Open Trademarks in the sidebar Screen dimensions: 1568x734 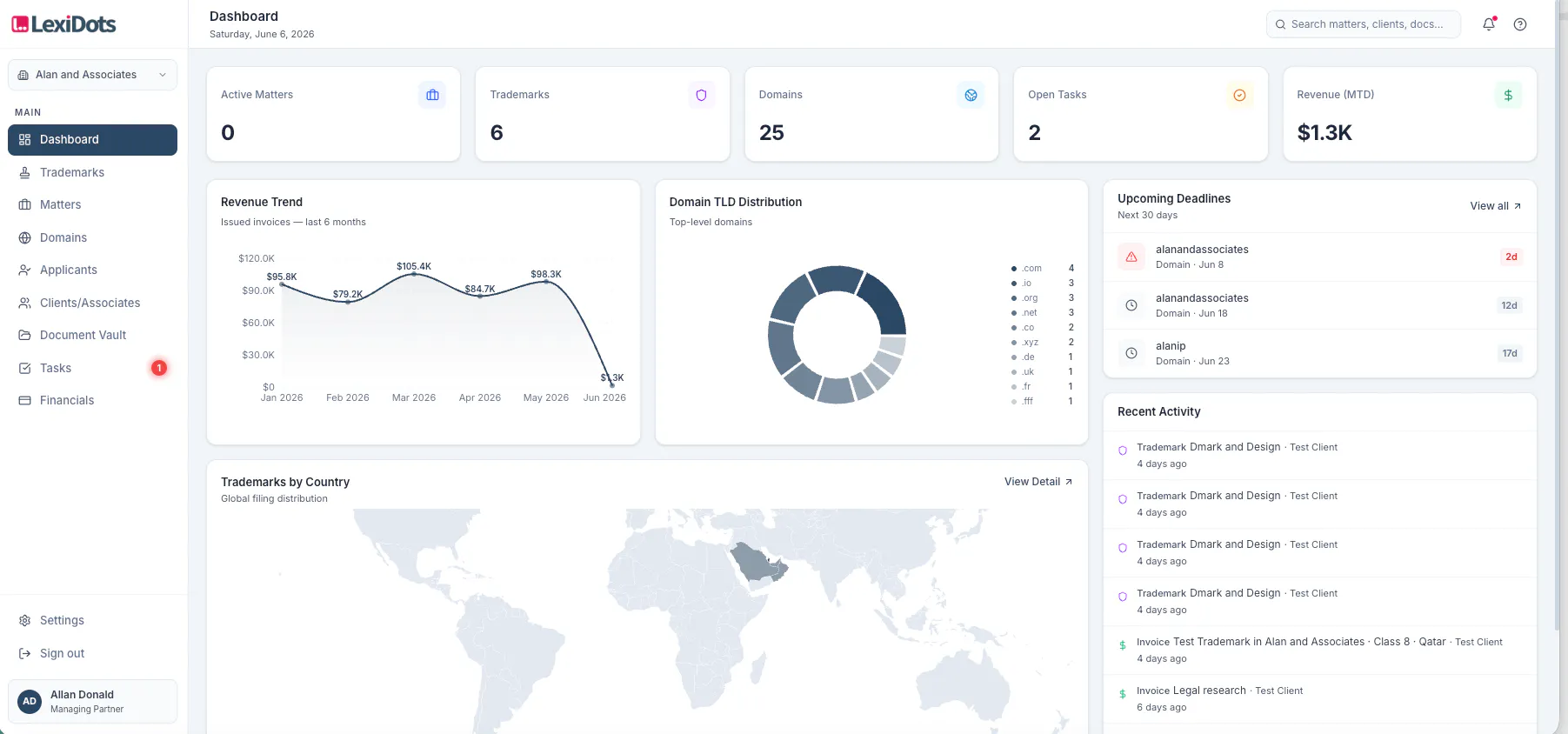pyautogui.click(x=92, y=172)
